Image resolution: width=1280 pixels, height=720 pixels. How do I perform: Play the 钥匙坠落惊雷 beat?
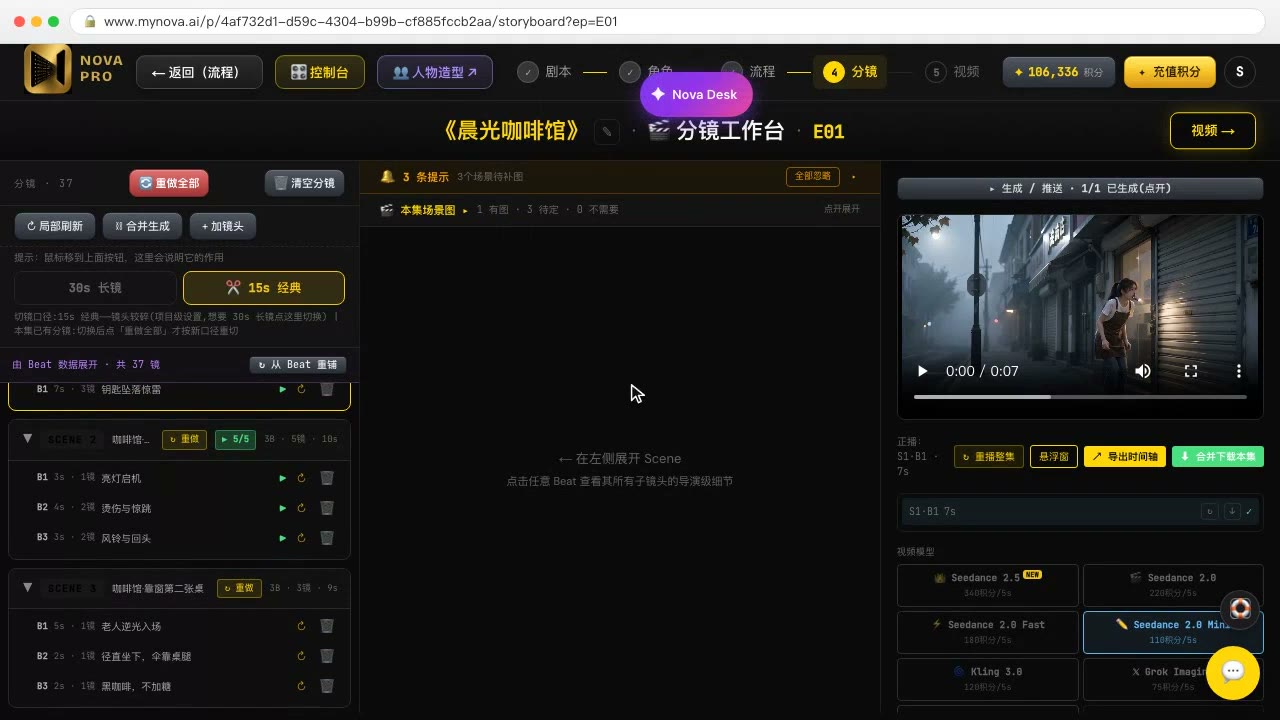pyautogui.click(x=283, y=389)
